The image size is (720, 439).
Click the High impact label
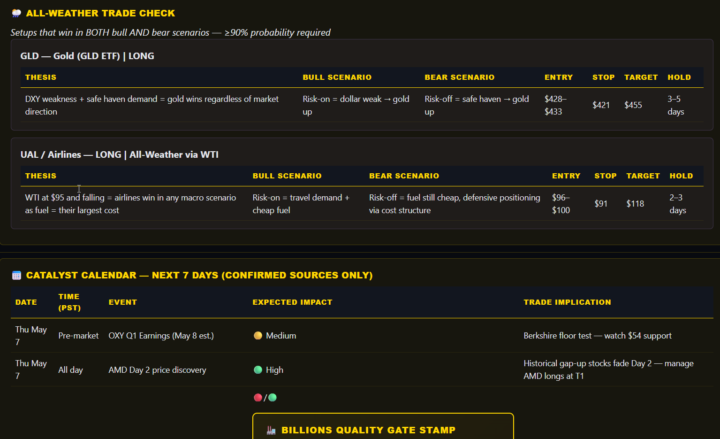click(x=275, y=370)
